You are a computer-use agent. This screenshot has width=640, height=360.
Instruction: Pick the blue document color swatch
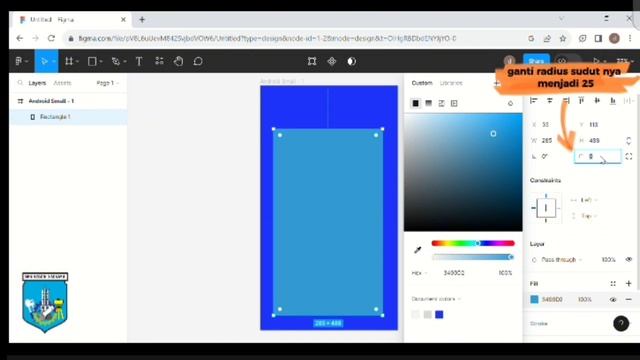click(x=439, y=315)
